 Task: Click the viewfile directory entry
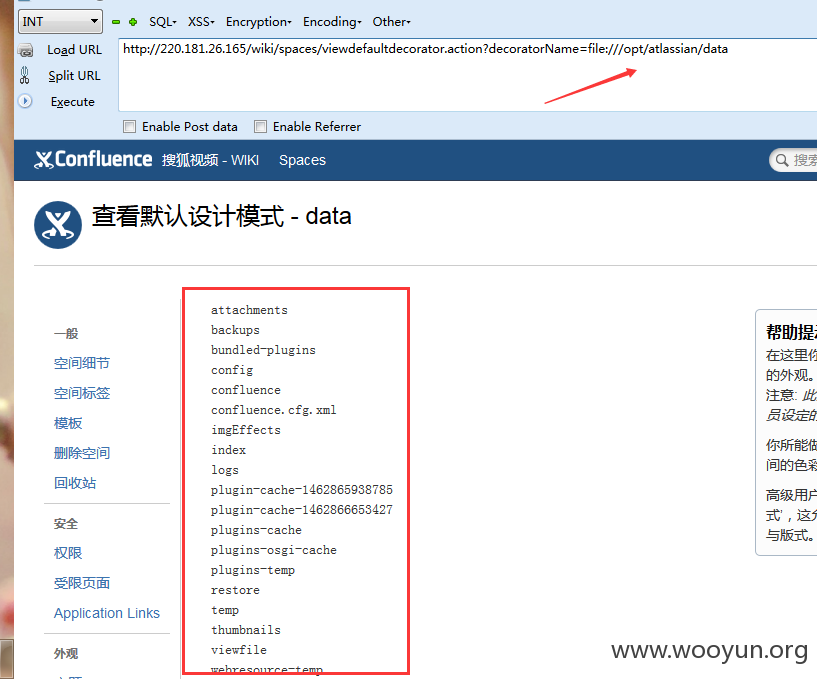coord(239,650)
